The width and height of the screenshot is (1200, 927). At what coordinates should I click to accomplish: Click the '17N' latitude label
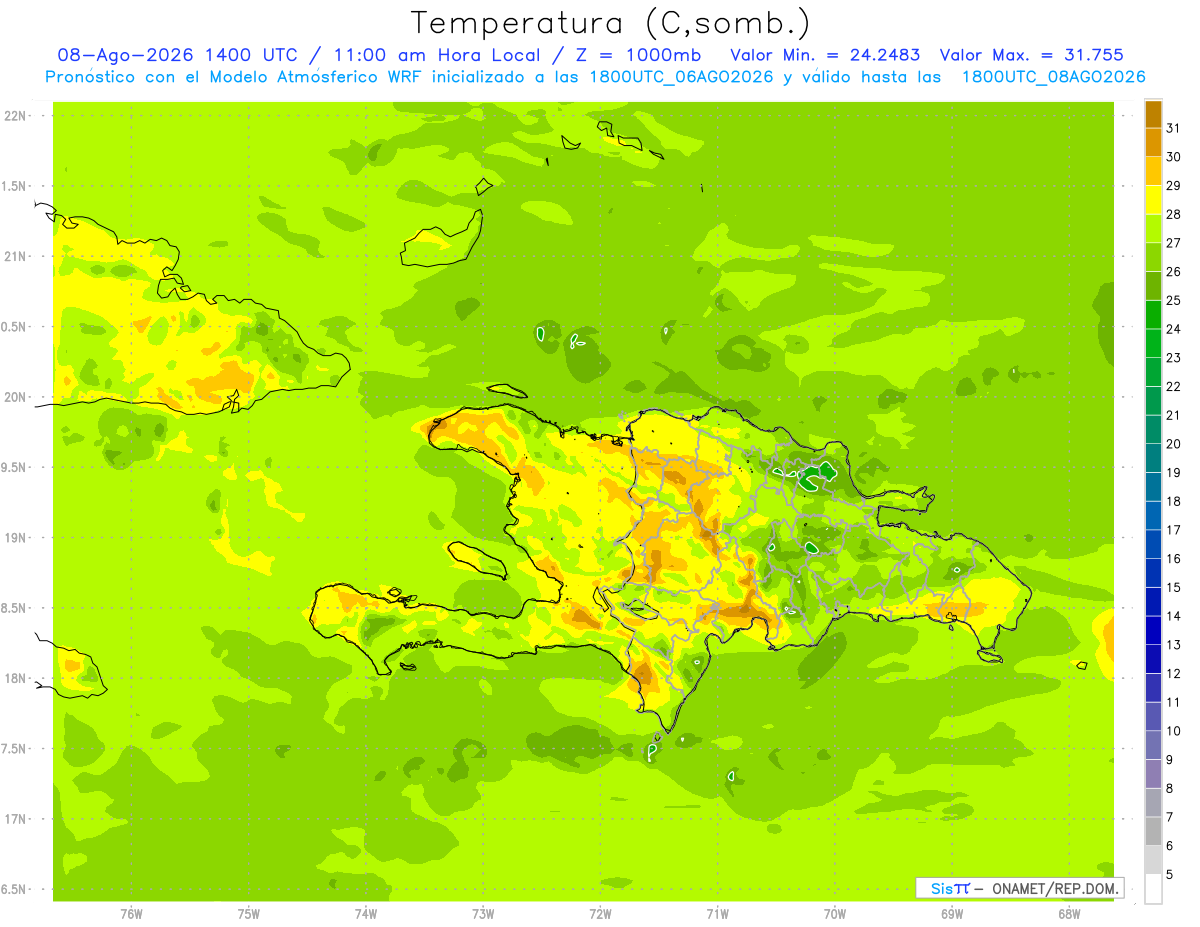click(15, 819)
